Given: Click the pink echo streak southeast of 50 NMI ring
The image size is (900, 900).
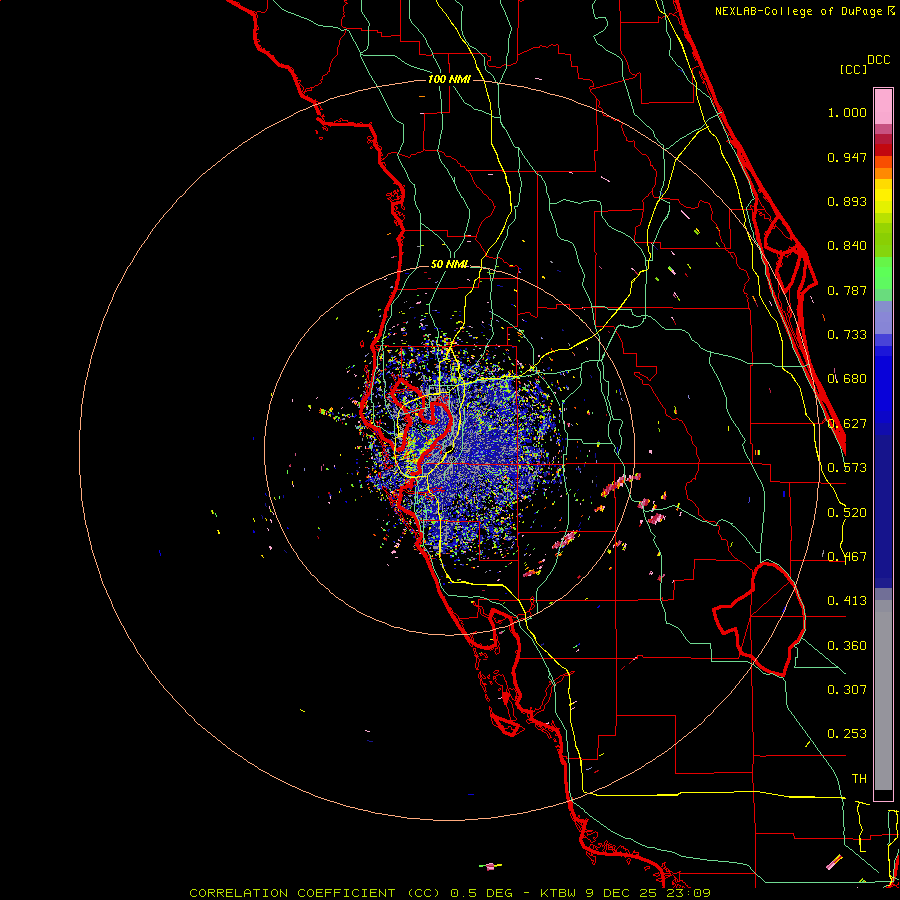Looking at the screenshot, I should tap(620, 483).
